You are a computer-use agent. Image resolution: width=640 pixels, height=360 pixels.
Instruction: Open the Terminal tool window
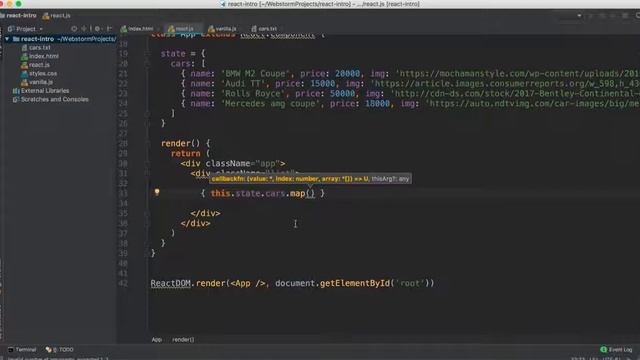pyautogui.click(x=22, y=350)
